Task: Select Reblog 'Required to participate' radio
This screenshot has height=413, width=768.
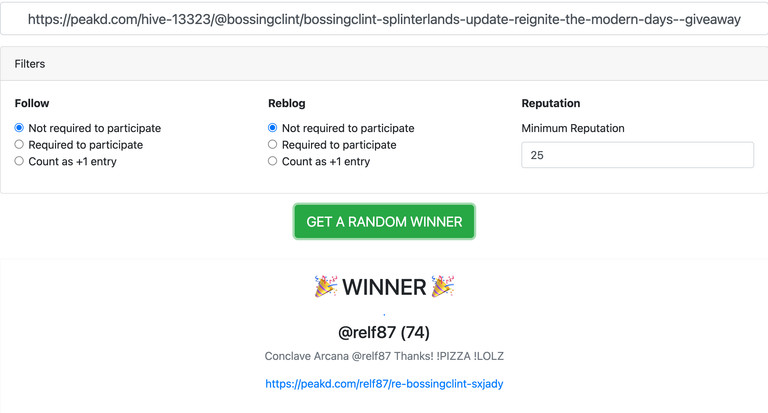Action: click(272, 145)
